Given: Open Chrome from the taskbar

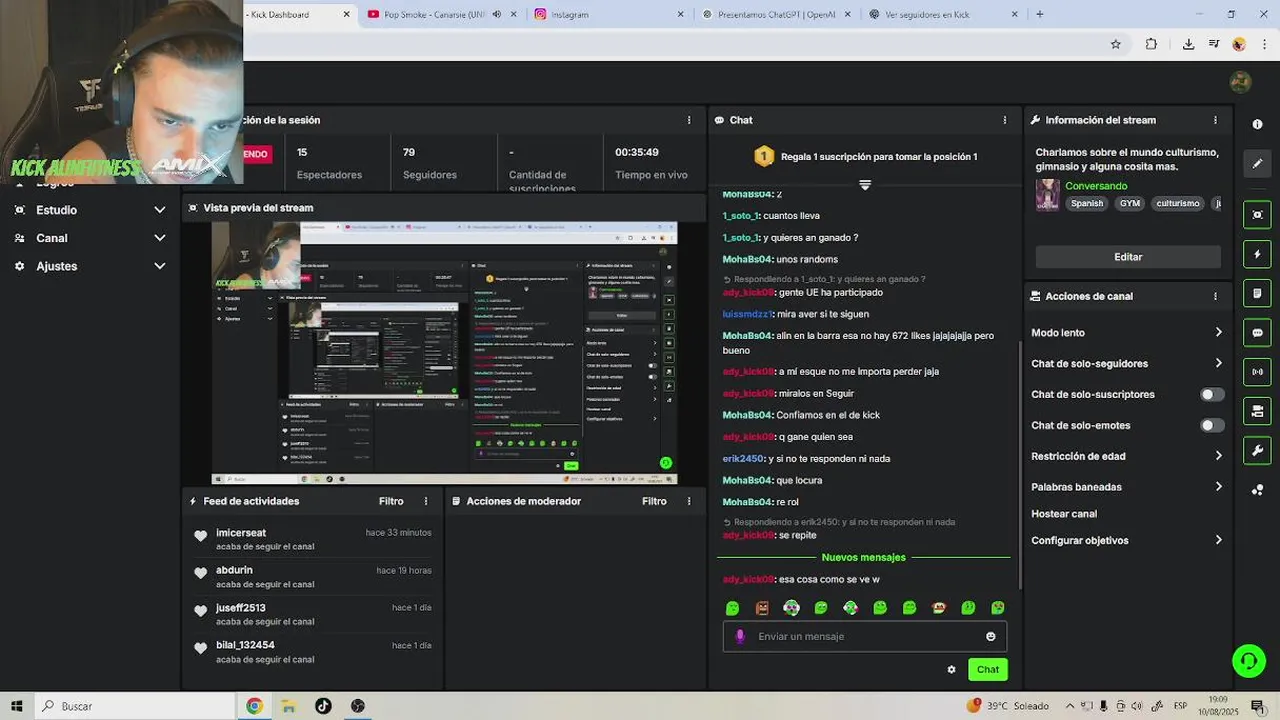Looking at the screenshot, I should coord(254,706).
